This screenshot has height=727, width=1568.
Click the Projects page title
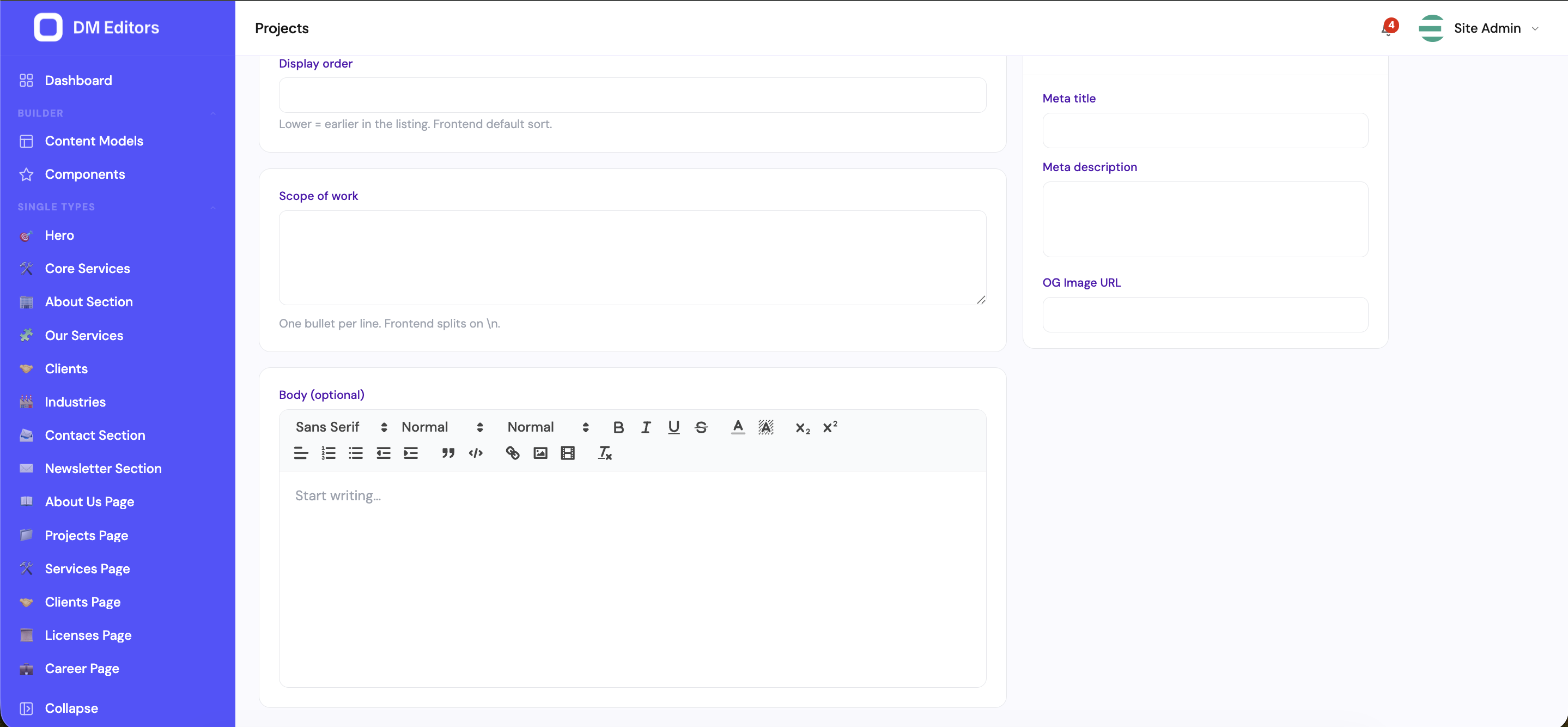282,28
